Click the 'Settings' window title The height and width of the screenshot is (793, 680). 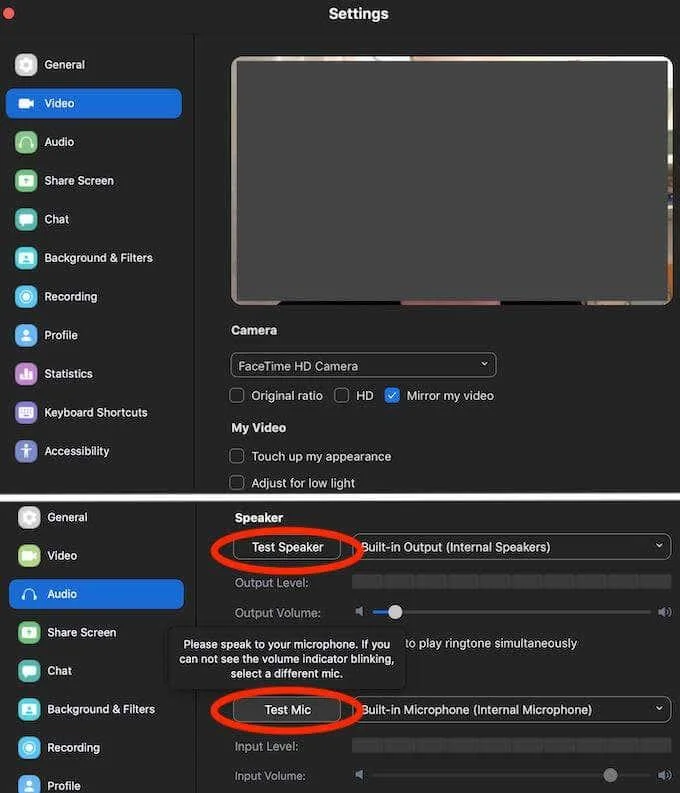358,14
